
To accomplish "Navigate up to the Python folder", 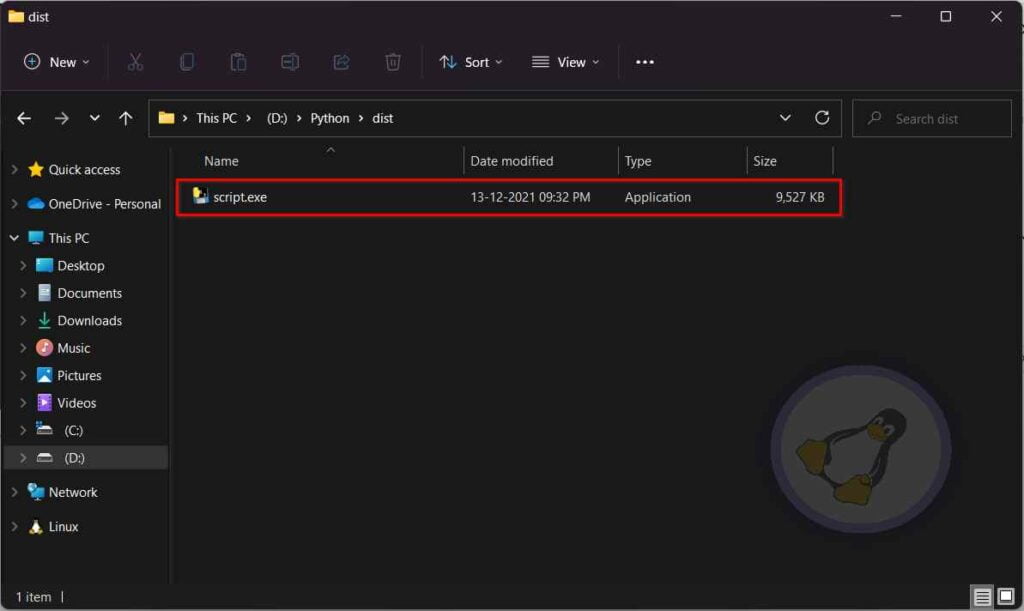I will 125,117.
